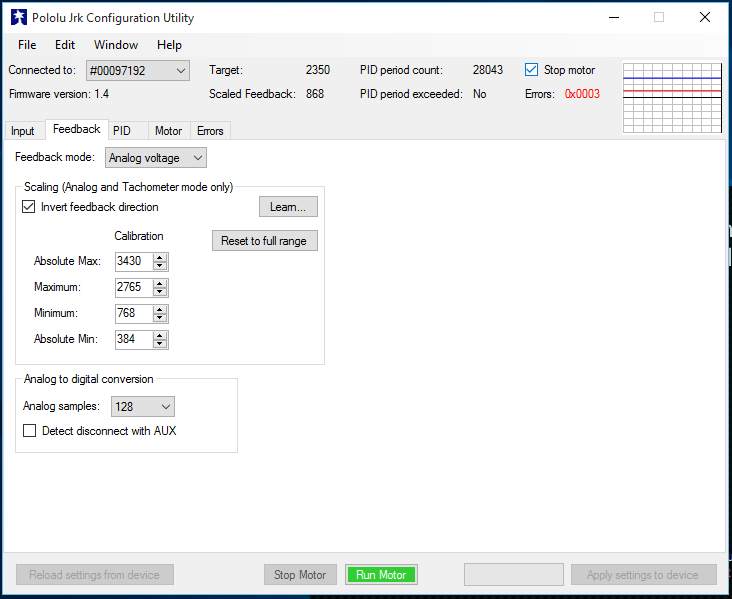Click the Scaled Feedback value 868

click(315, 94)
